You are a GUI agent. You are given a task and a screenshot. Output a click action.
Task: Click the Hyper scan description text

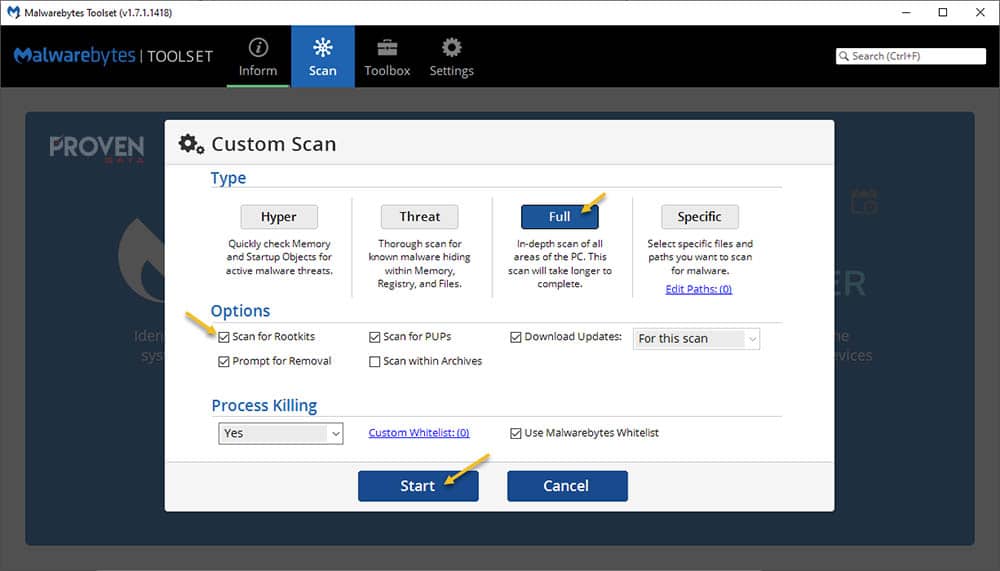coord(279,257)
